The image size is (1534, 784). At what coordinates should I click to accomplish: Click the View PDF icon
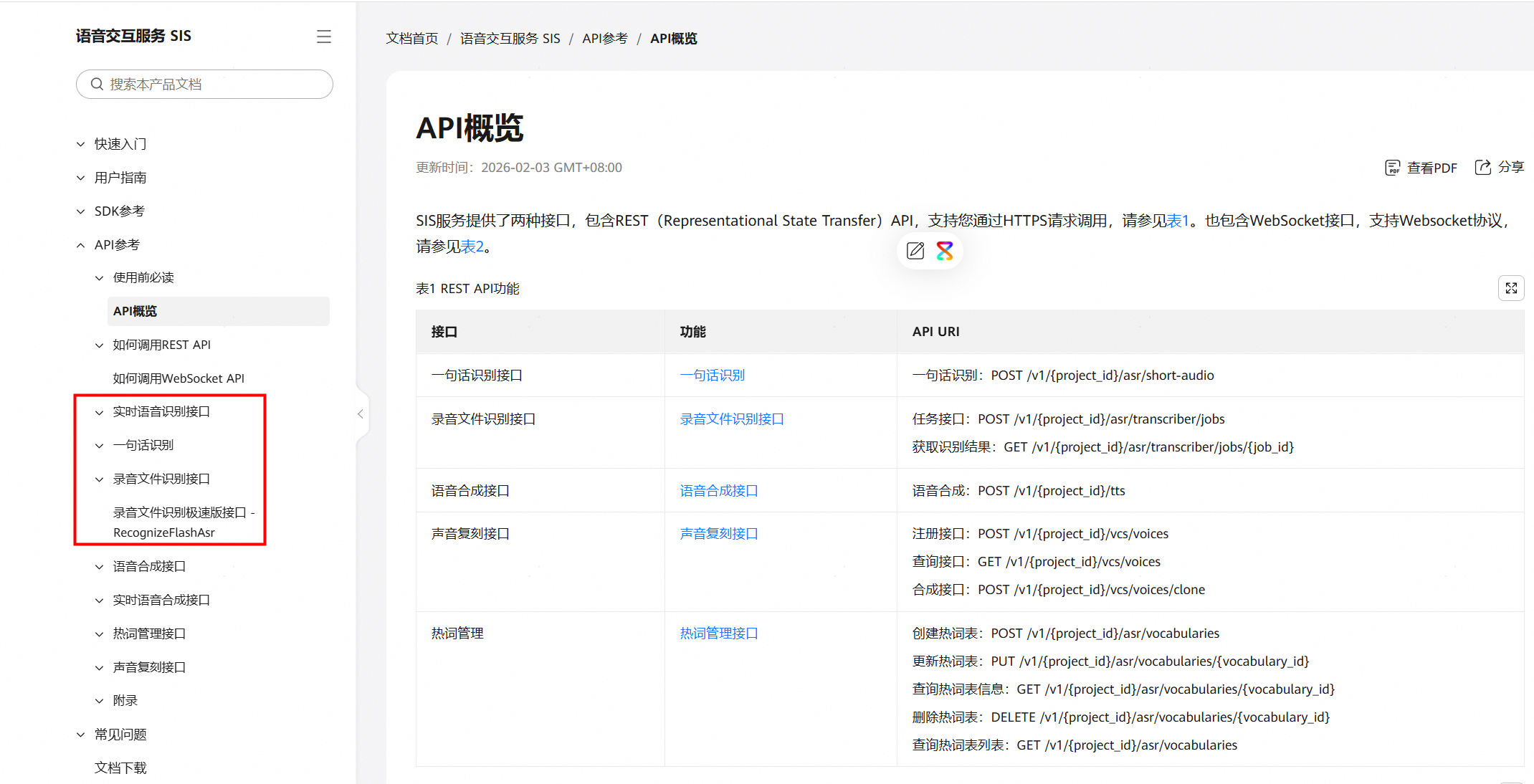[x=1392, y=168]
